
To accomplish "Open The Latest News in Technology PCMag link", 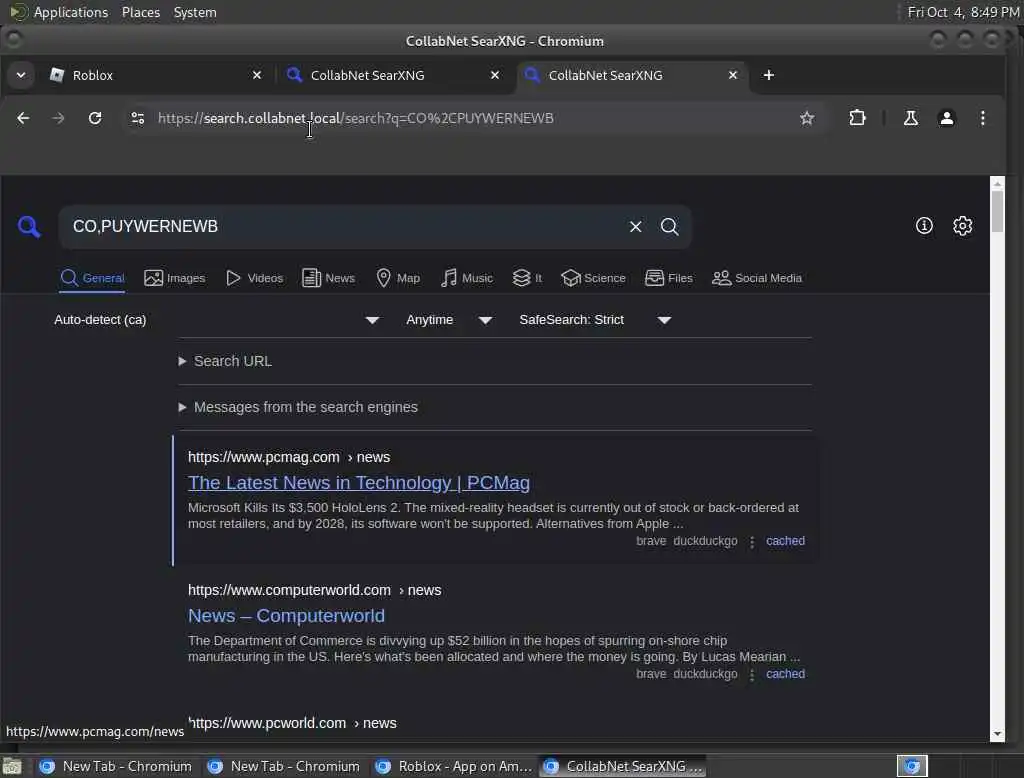I will [x=359, y=483].
